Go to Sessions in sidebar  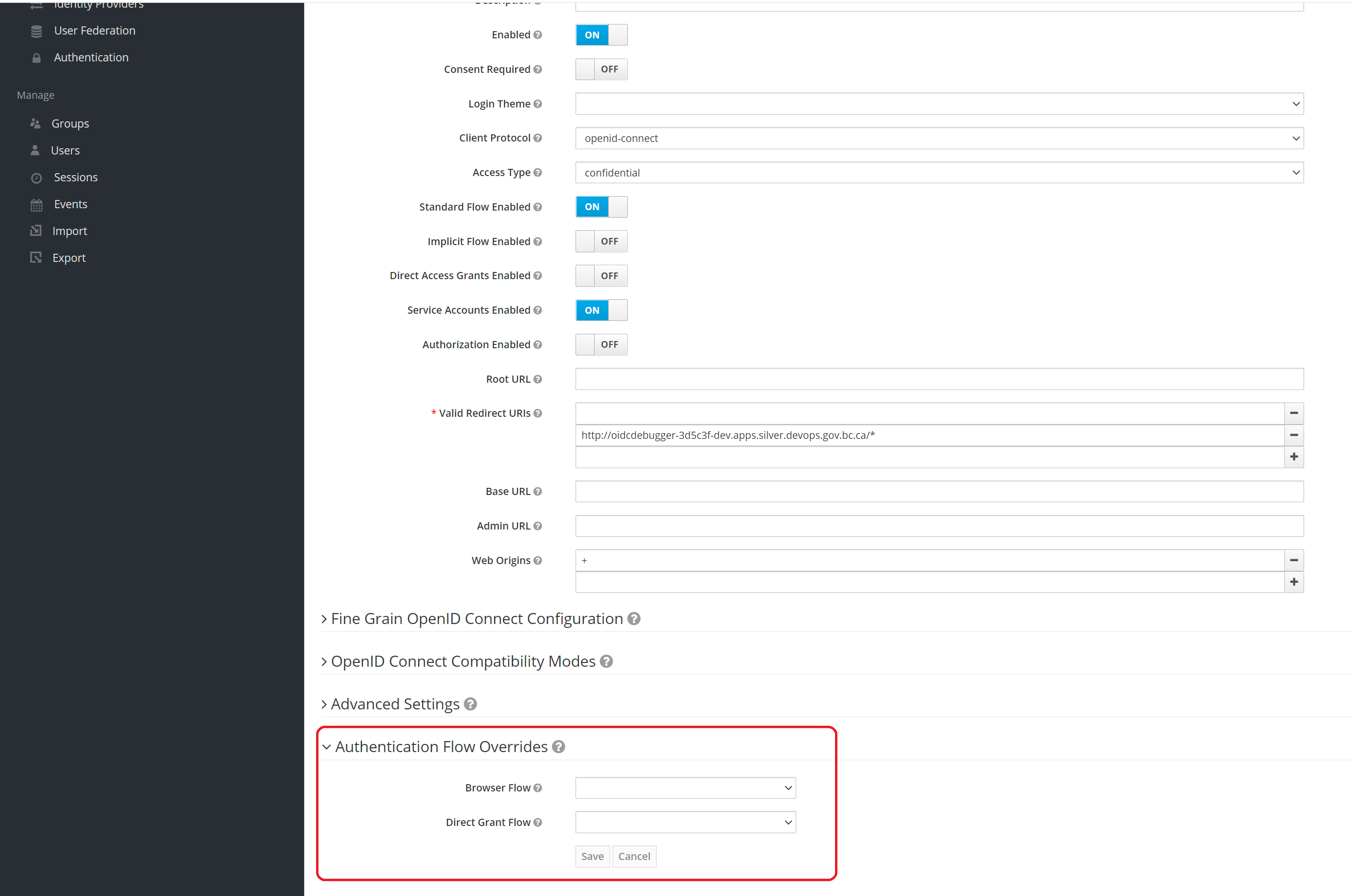pos(75,177)
